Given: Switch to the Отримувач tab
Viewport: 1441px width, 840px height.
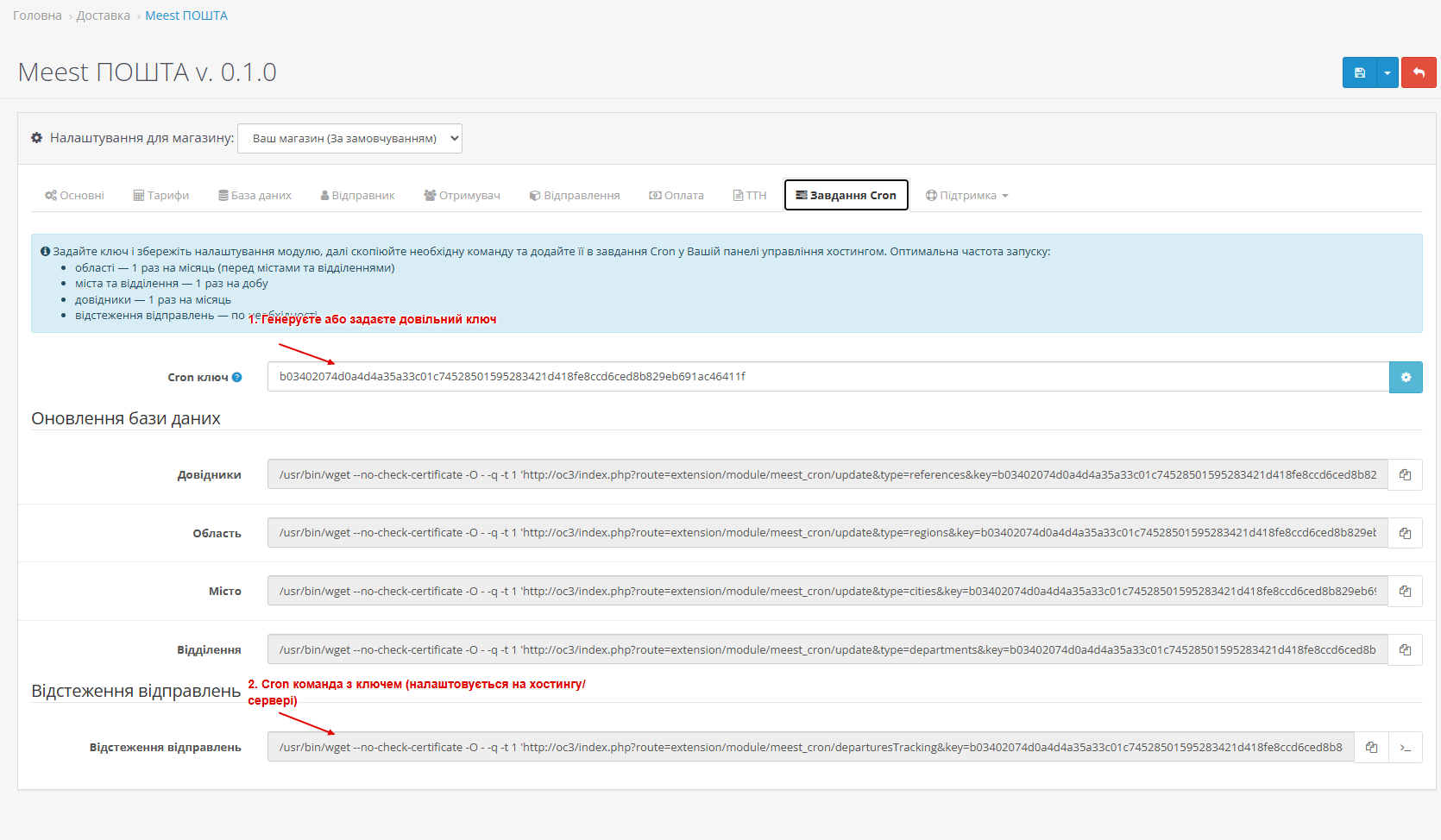Looking at the screenshot, I should click(x=462, y=196).
